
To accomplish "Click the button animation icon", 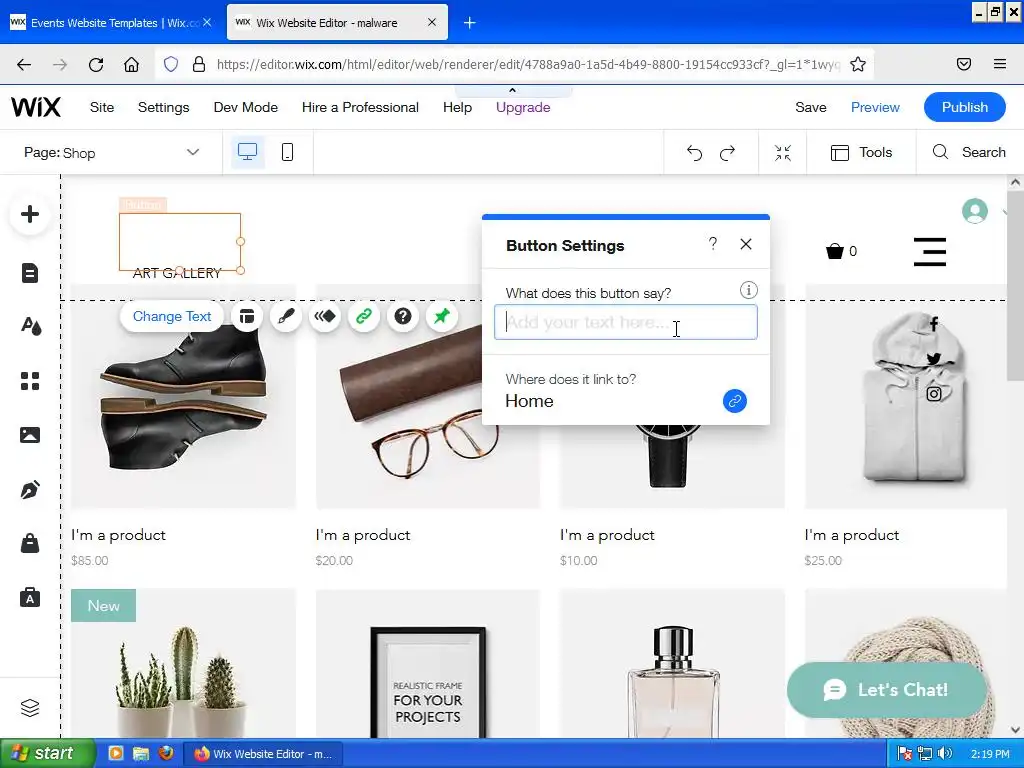I will pos(325,317).
